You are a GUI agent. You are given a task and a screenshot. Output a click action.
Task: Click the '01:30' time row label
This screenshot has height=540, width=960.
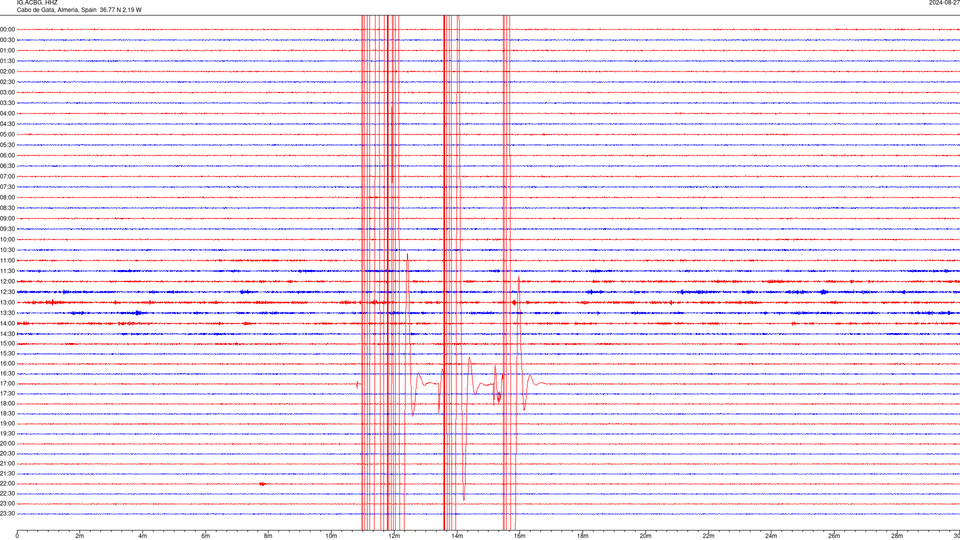pos(7,61)
